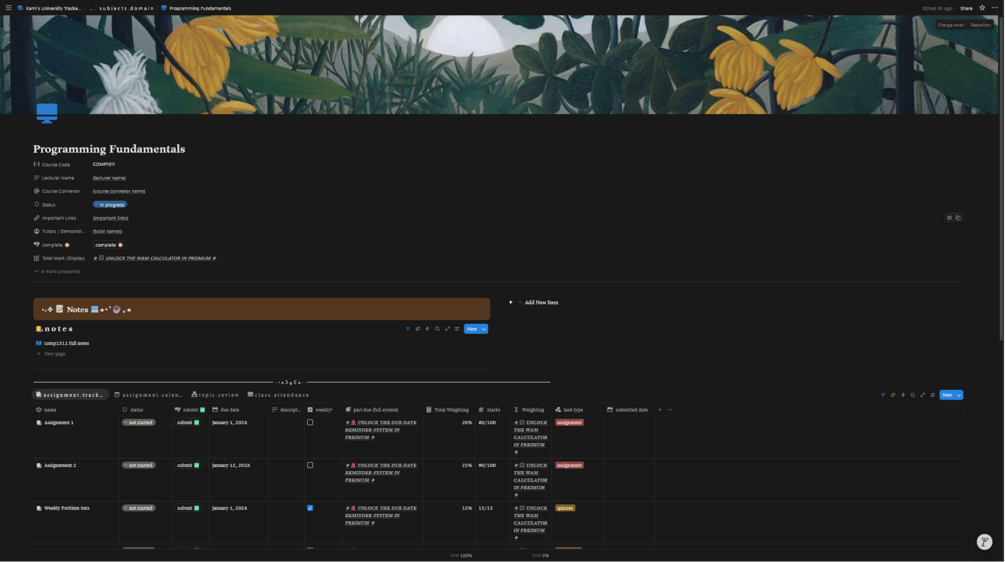Add a New page in notes list
Viewport: 1005px width, 562px height.
(x=51, y=354)
